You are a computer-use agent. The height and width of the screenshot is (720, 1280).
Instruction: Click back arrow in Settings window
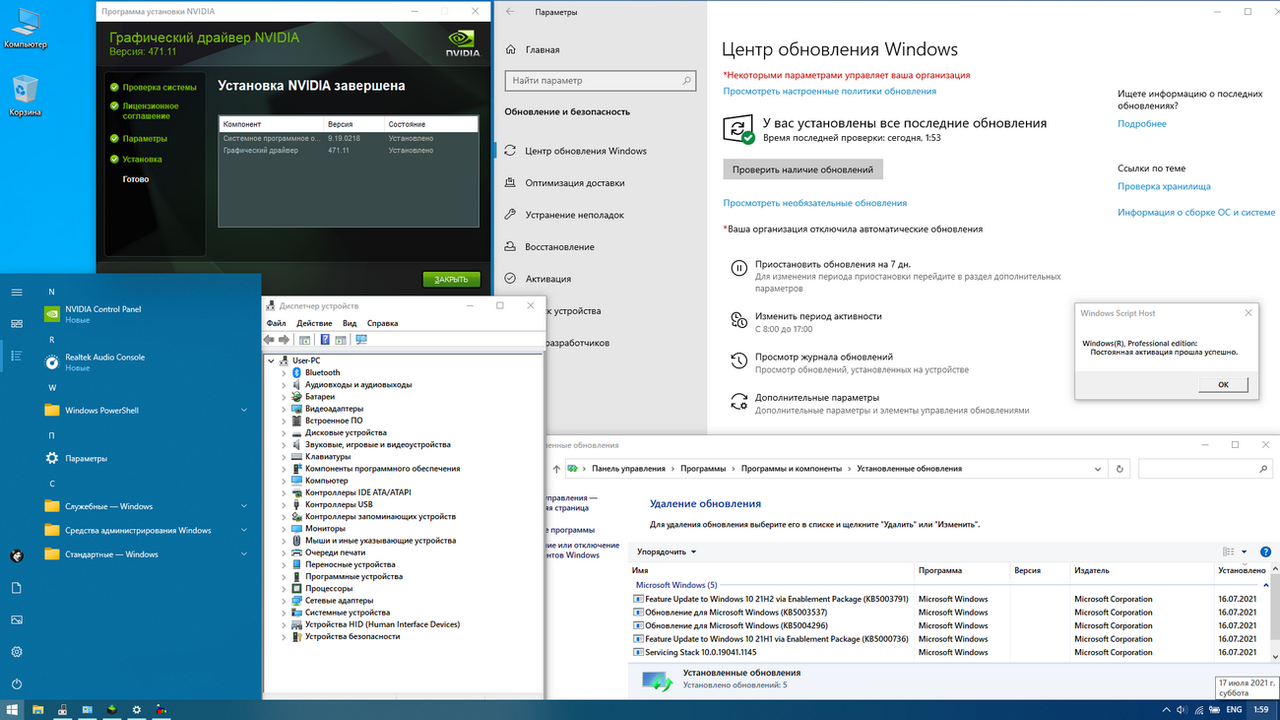(510, 13)
